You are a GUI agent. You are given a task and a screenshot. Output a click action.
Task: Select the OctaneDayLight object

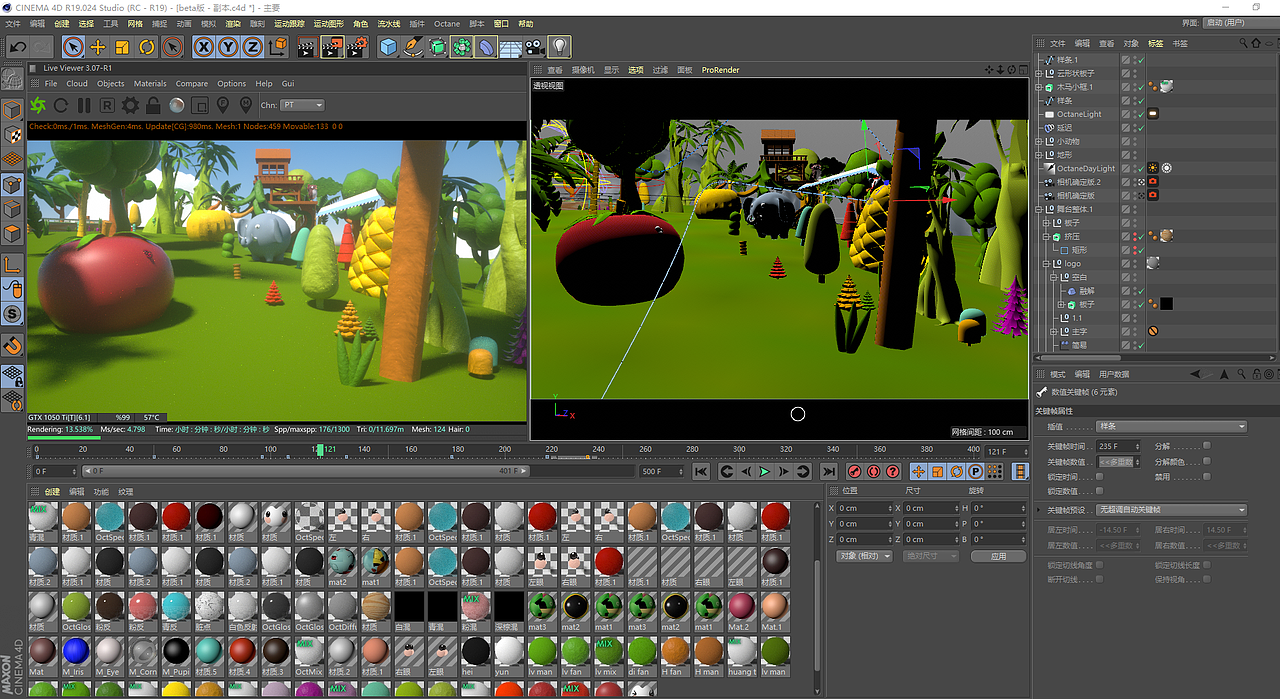point(1085,169)
